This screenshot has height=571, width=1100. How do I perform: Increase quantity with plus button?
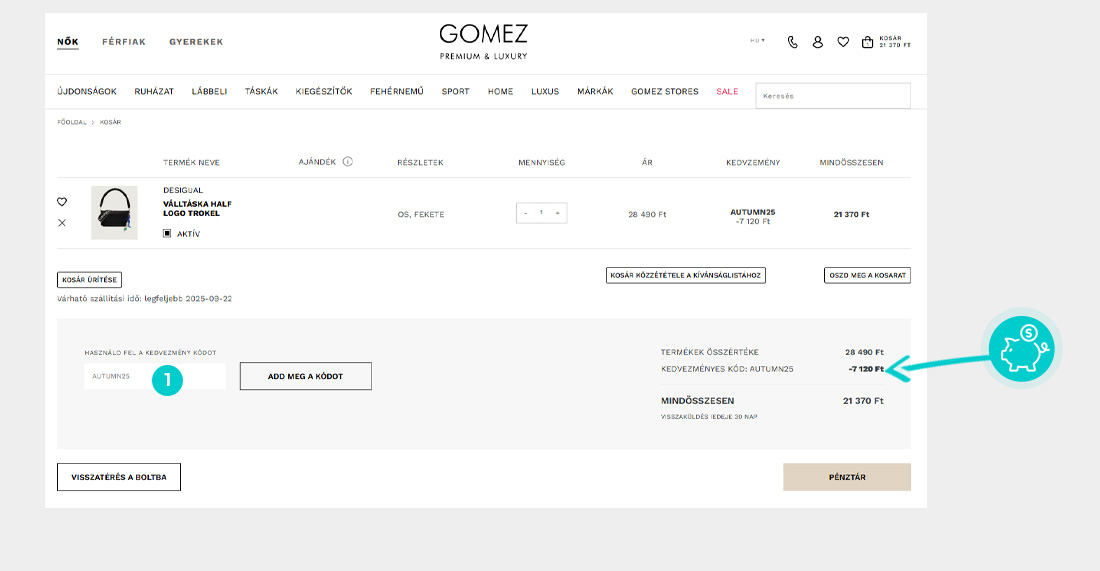pyautogui.click(x=557, y=213)
